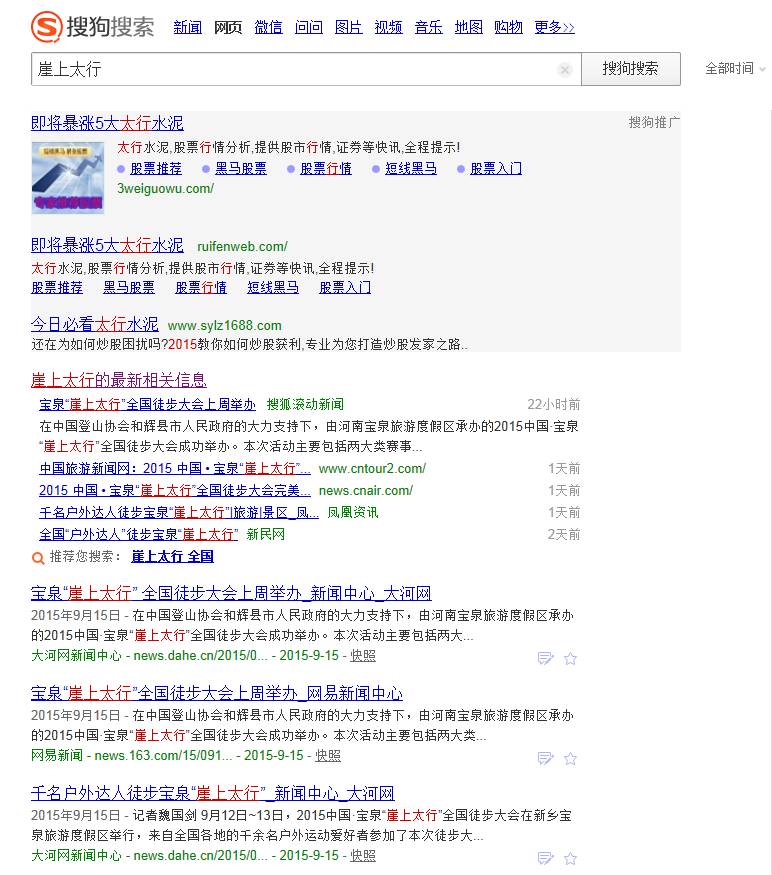772x875 pixels.
Task: Open the ad thumbnail image for 太行水泥
Action: tap(68, 177)
